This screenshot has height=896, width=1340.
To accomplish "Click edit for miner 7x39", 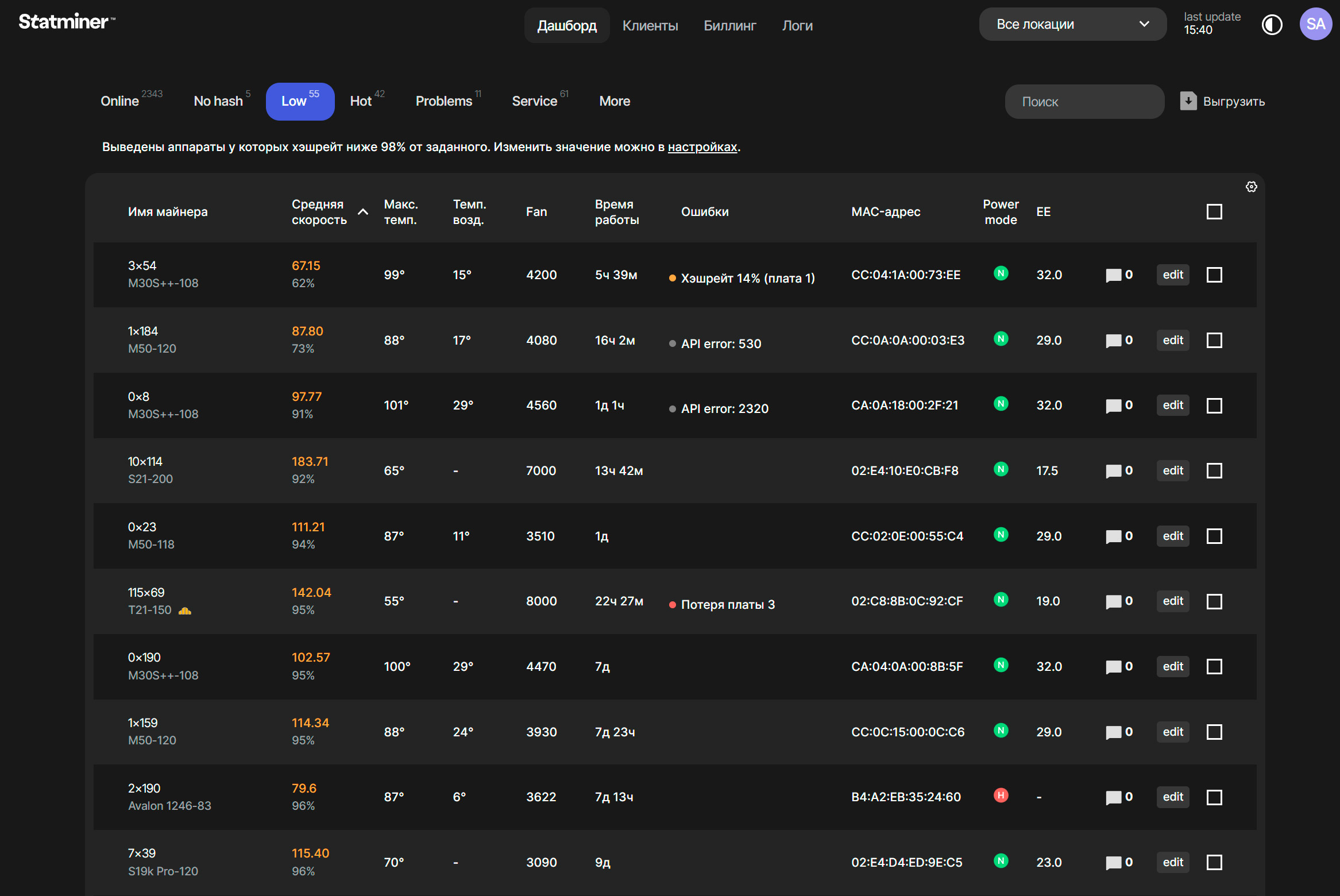I will coord(1173,862).
